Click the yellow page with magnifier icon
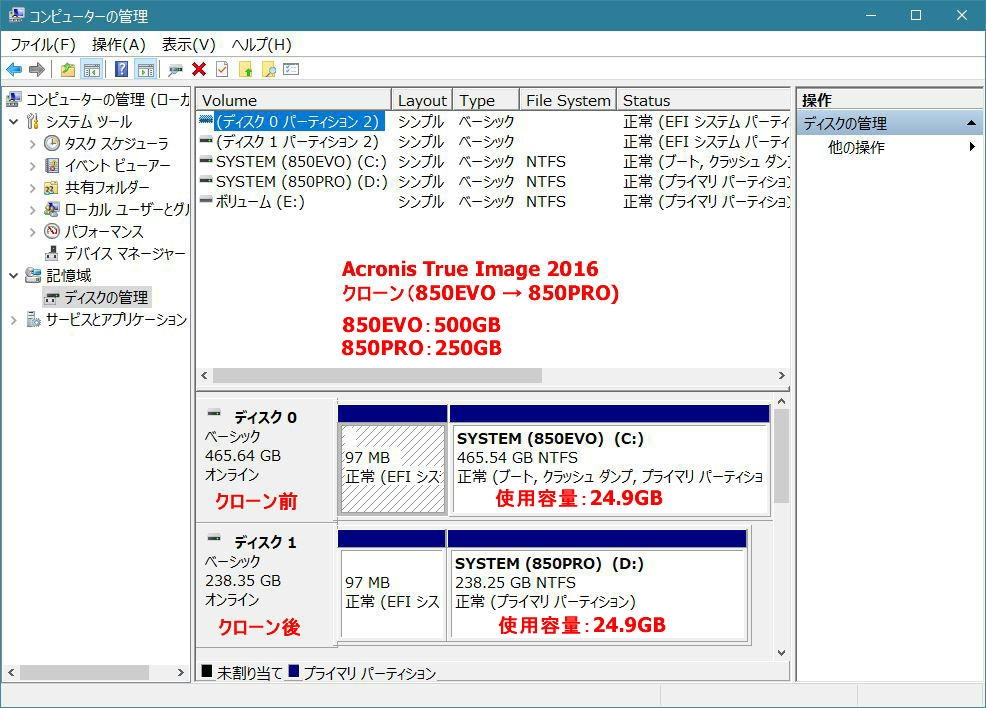 click(x=269, y=69)
